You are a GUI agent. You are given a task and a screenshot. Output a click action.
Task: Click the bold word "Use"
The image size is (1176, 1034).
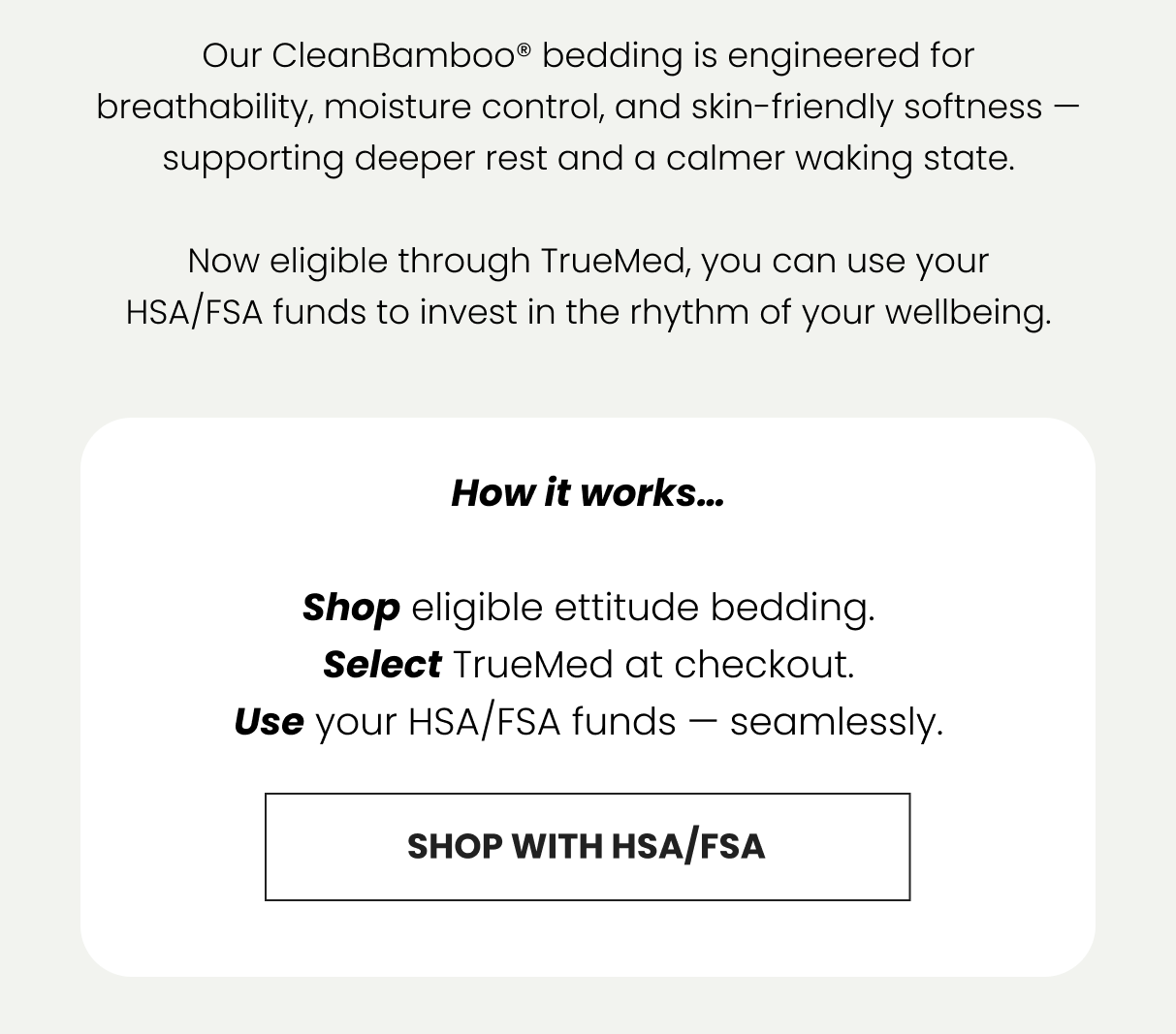[x=269, y=722]
